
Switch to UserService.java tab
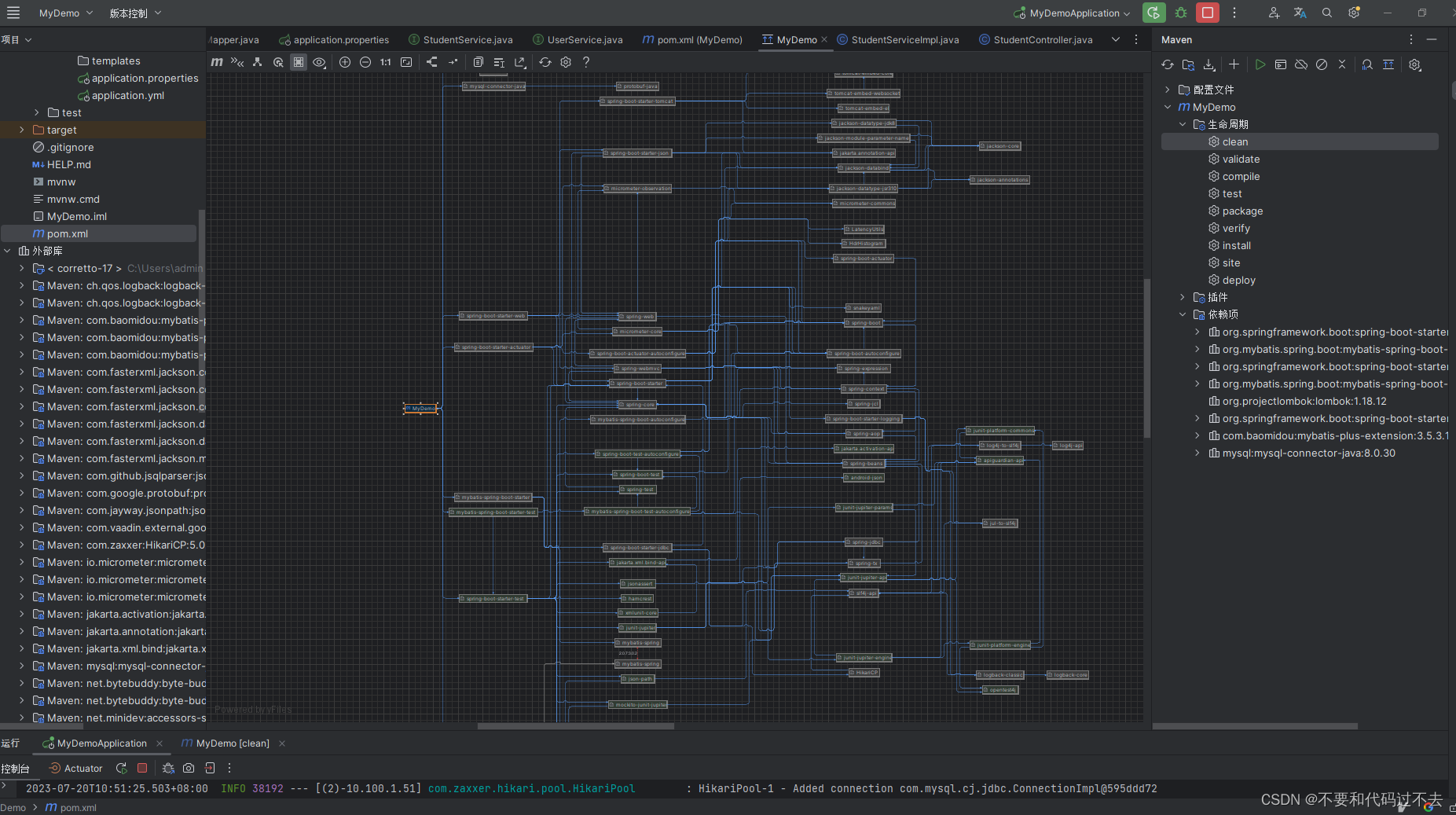pos(578,40)
